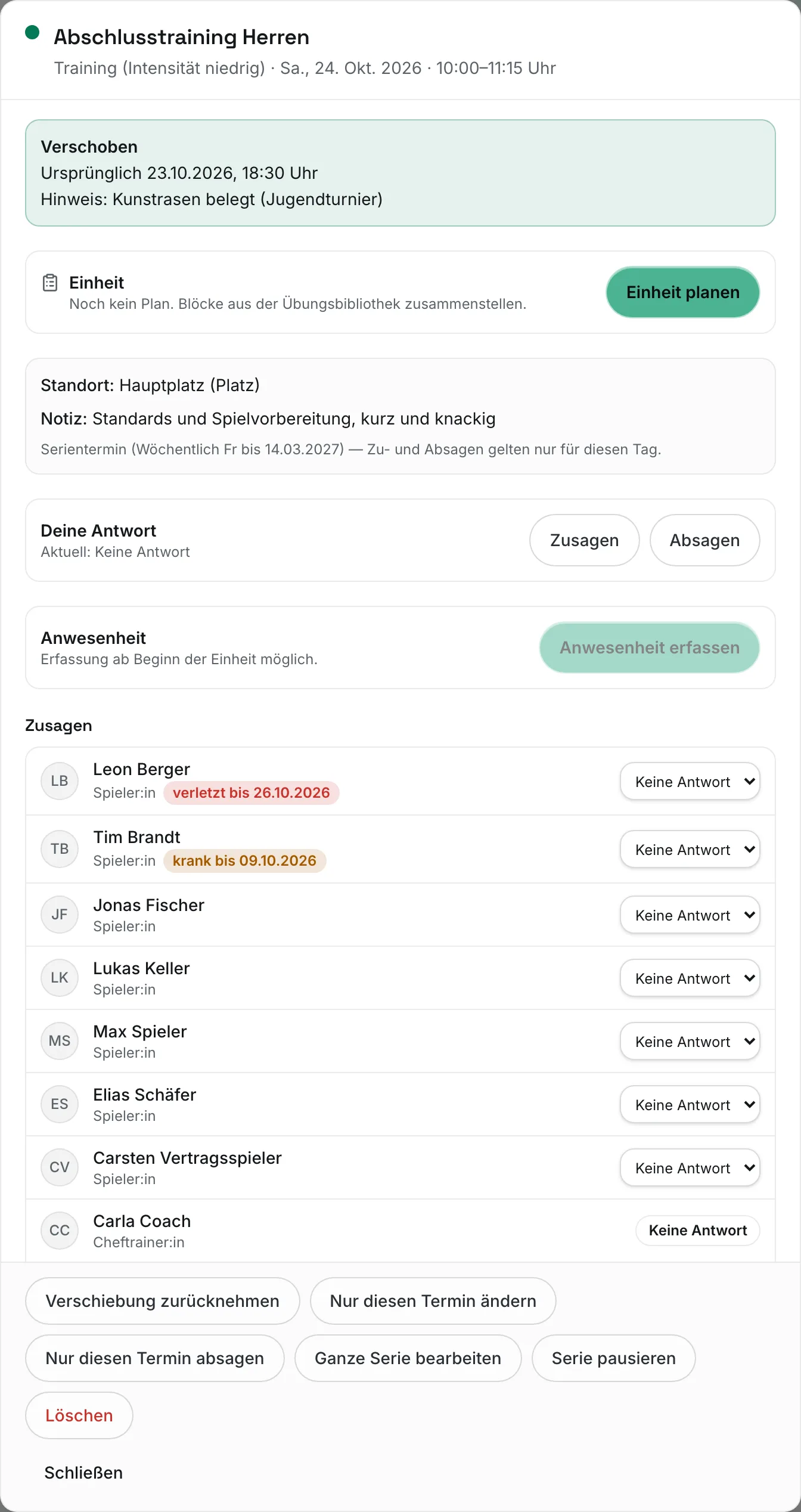
Task: Click the Einheit planen button
Action: (683, 292)
